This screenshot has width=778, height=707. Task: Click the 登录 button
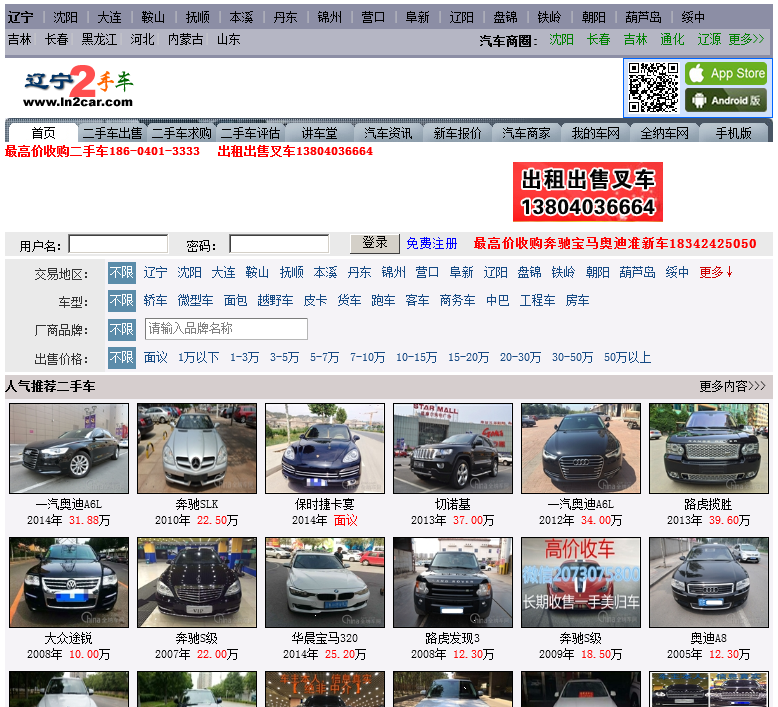point(375,243)
